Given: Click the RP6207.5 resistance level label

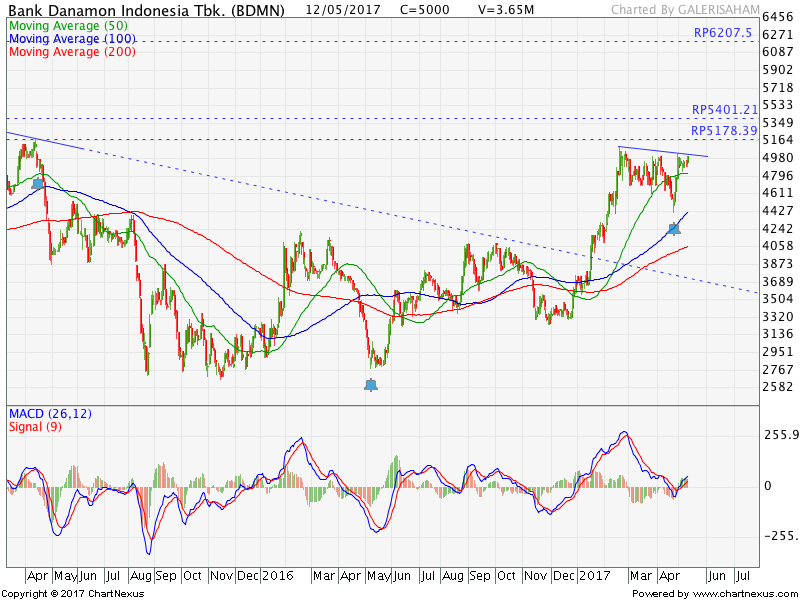Looking at the screenshot, I should [x=722, y=33].
